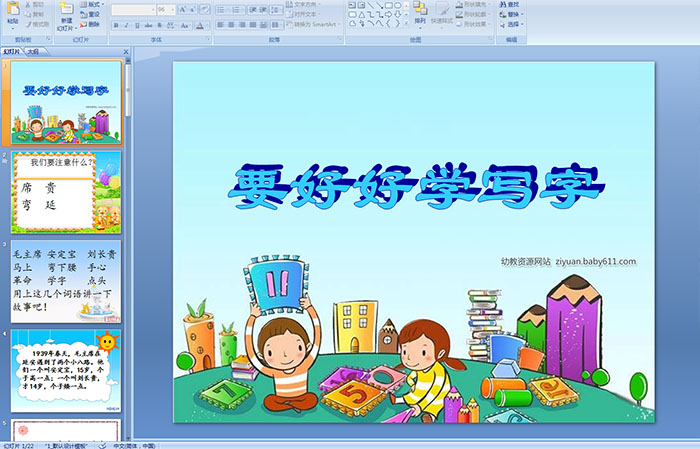Toggle Italic text formatting
Viewport: 700px width, 449px height.
point(124,24)
